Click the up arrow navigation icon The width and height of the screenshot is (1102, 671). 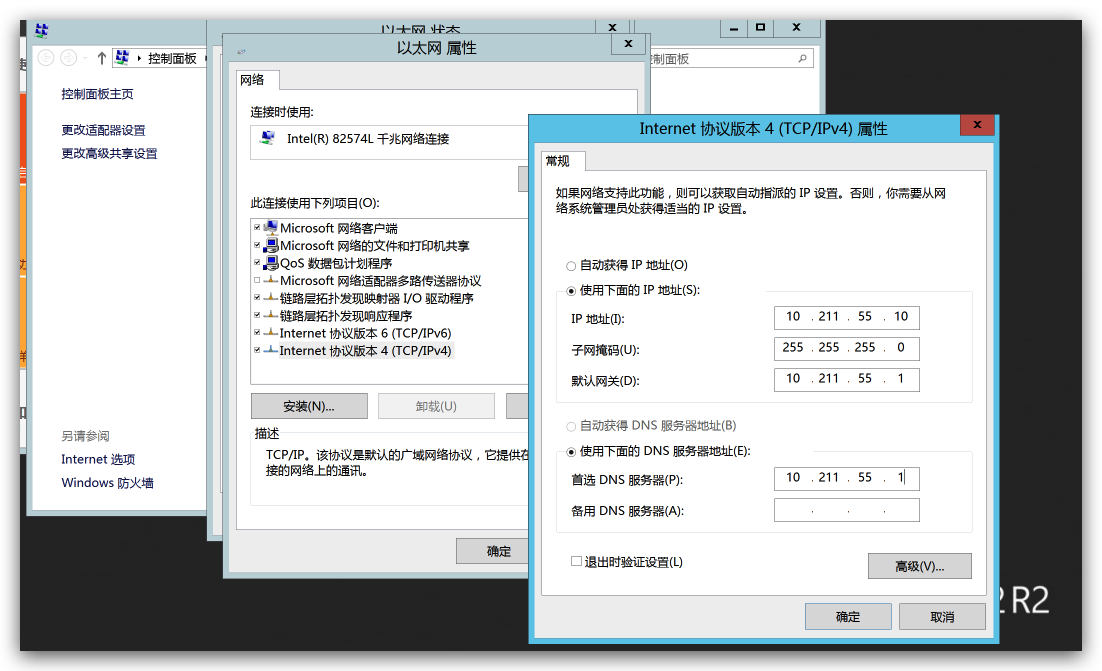click(x=101, y=59)
